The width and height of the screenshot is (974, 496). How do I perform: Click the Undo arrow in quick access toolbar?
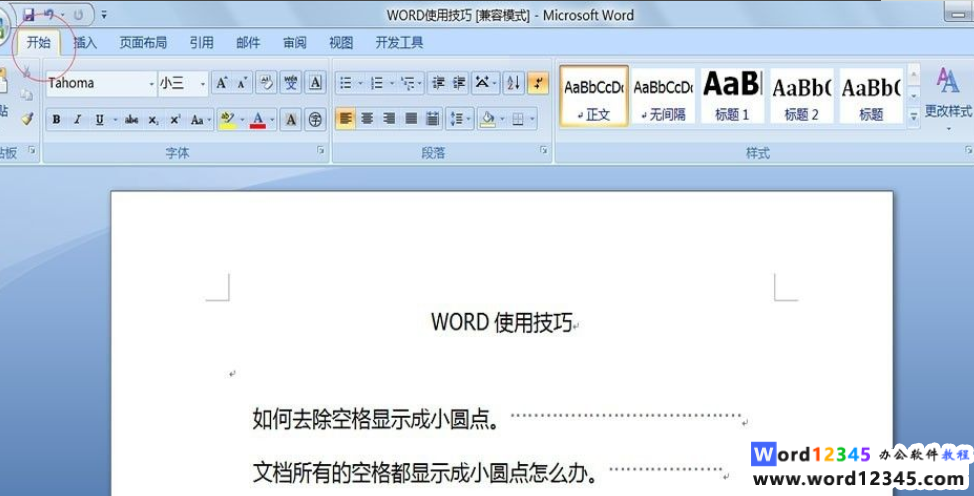50,14
